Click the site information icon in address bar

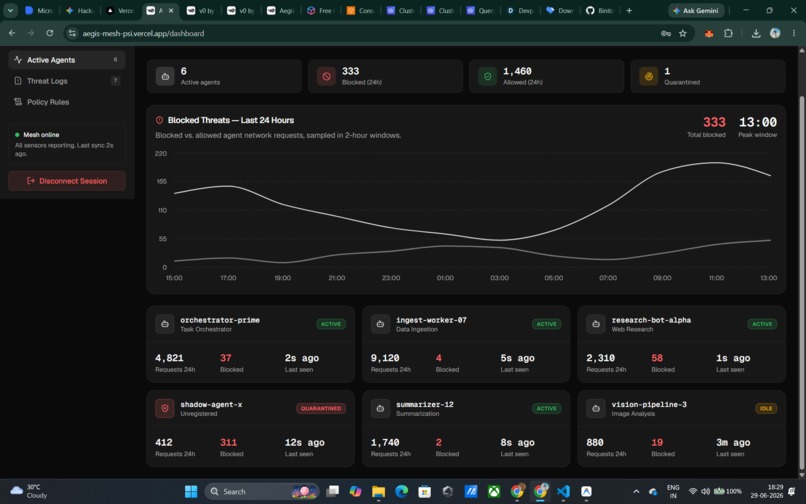coord(72,33)
